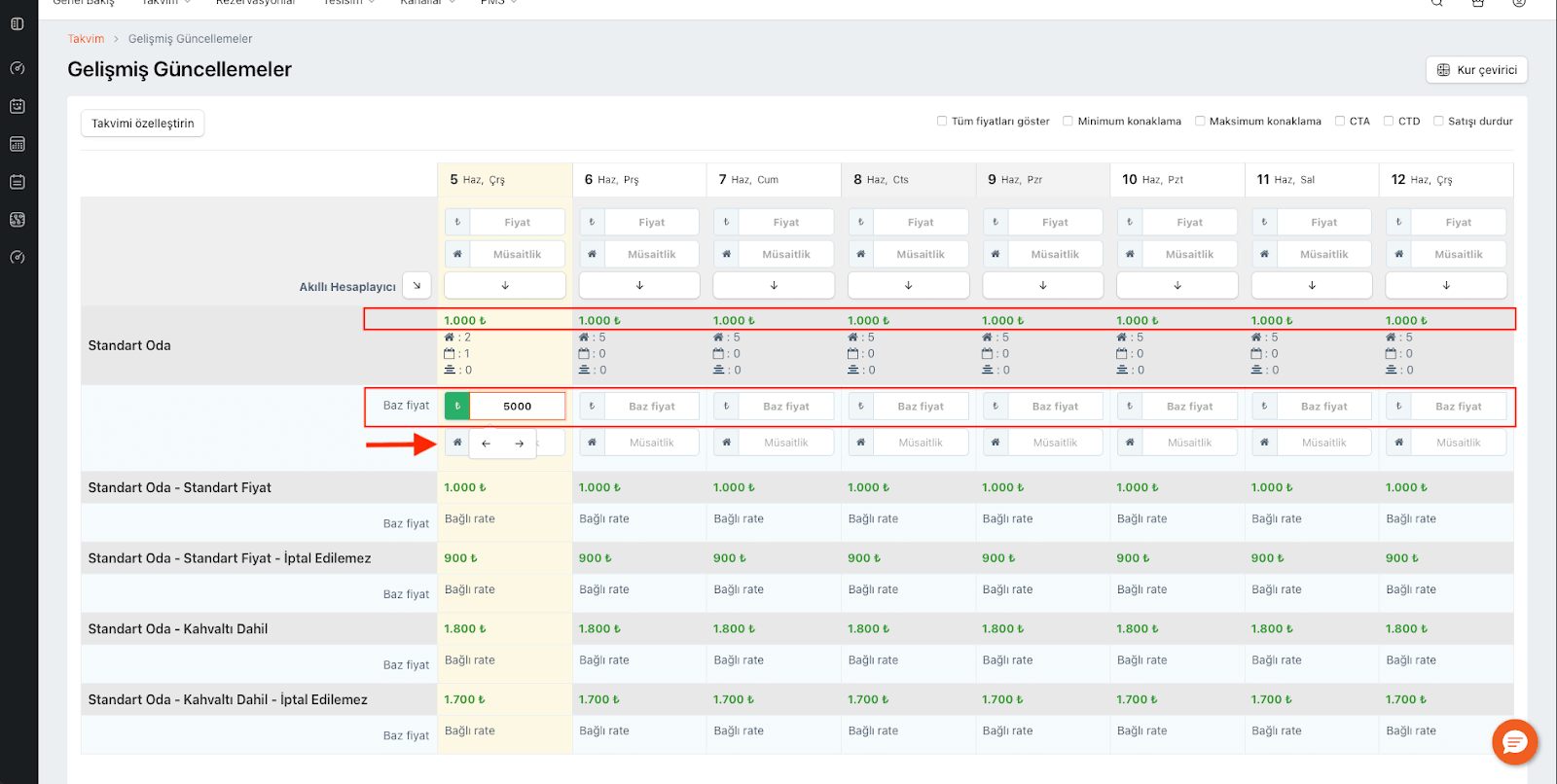Click the Takvimi özelleştirin button
The width and height of the screenshot is (1557, 784).
pos(142,124)
